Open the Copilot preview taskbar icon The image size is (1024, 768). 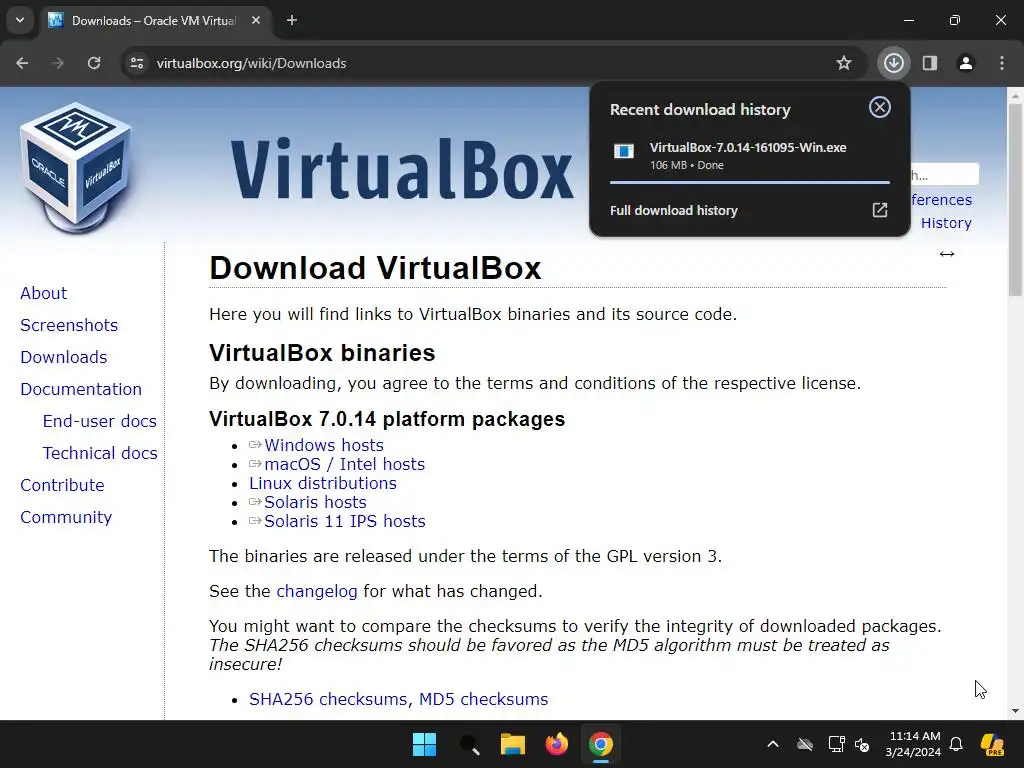click(x=993, y=744)
